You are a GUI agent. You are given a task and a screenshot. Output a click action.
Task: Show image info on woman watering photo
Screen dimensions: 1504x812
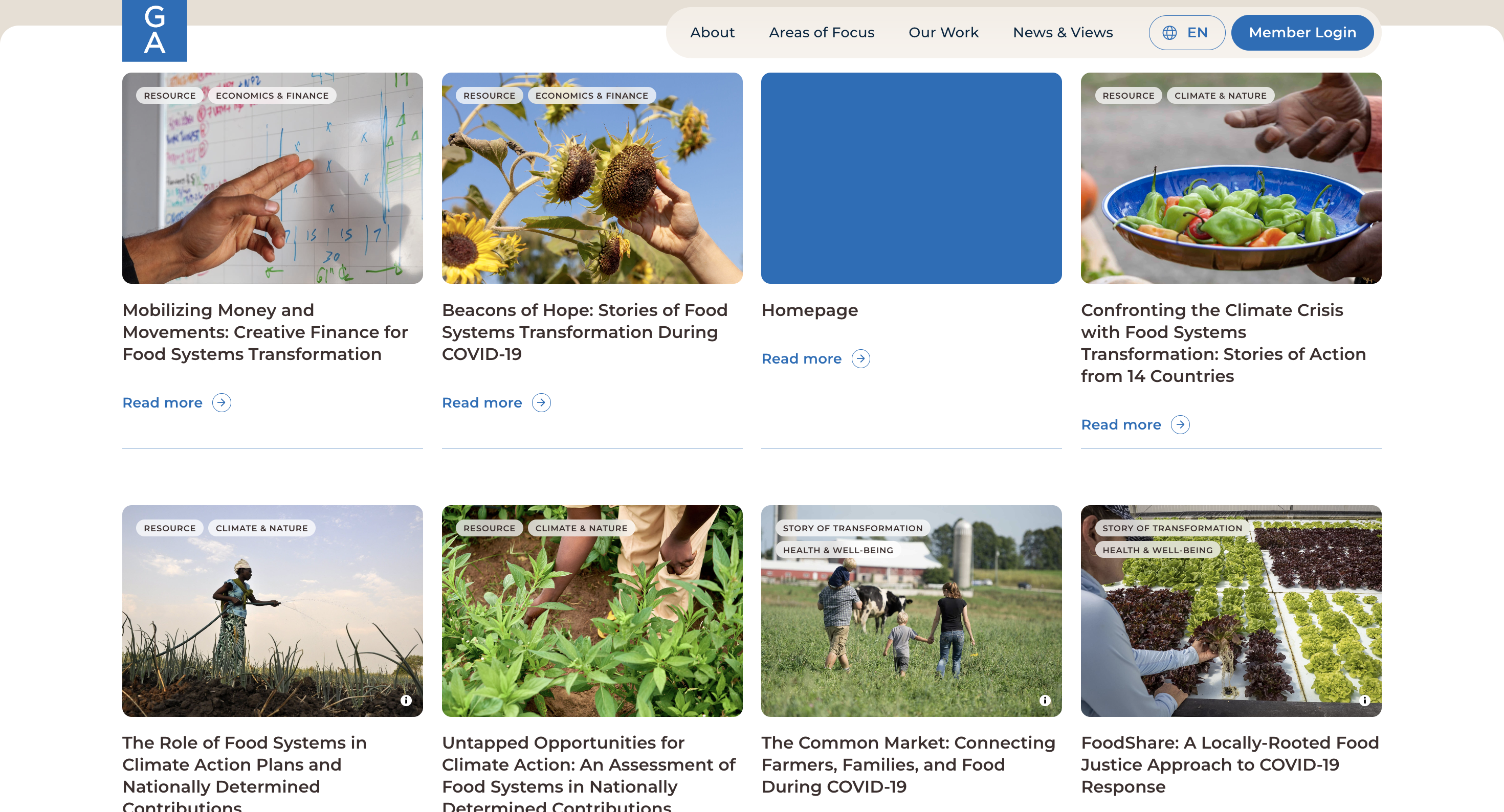point(406,700)
